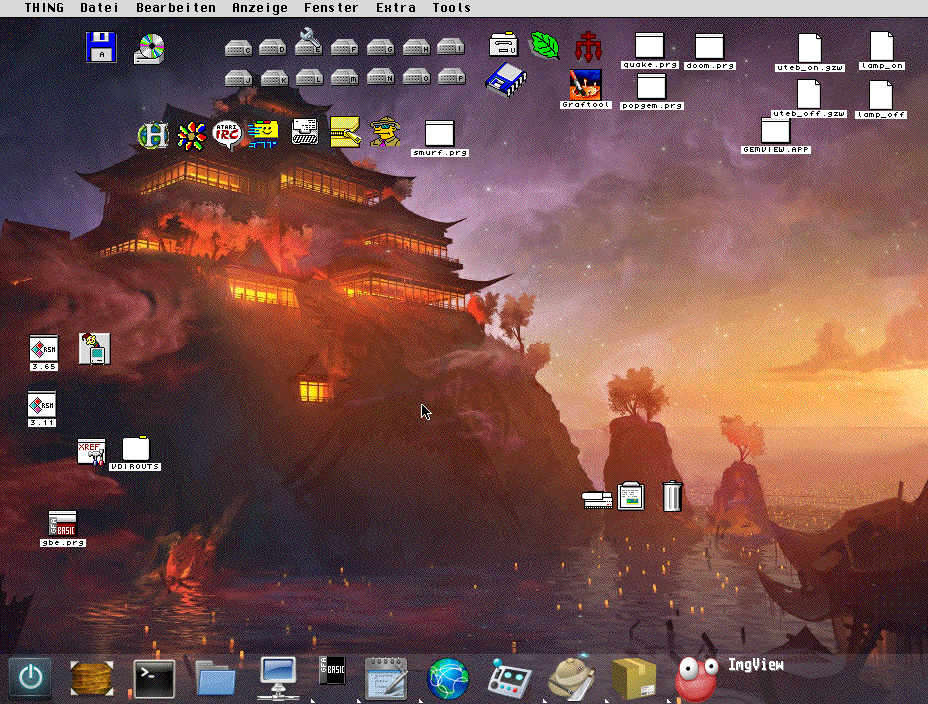Open the doom.prg program
This screenshot has width=928, height=704.
tap(710, 51)
